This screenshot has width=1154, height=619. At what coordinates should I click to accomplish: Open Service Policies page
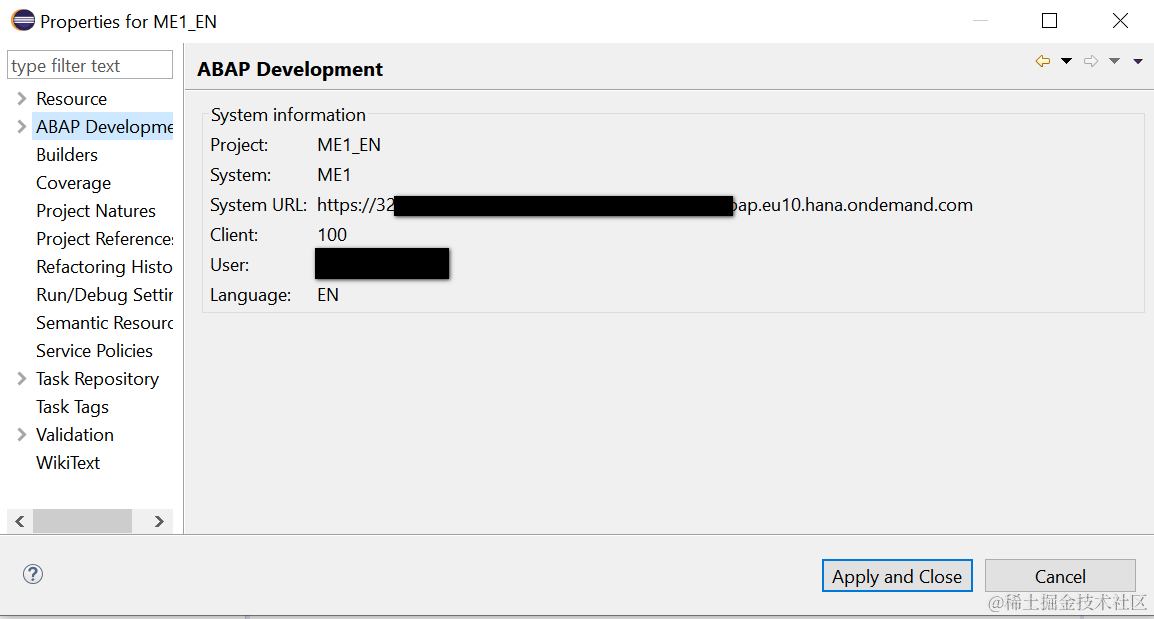tap(94, 350)
